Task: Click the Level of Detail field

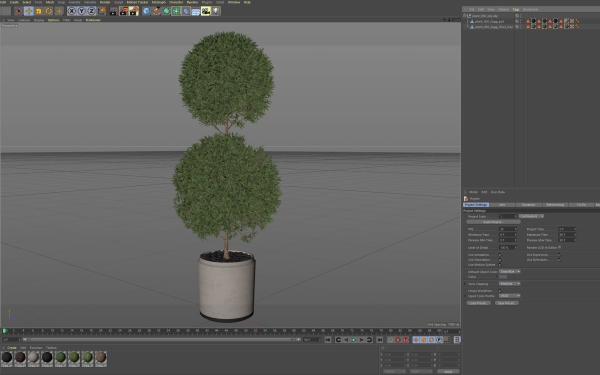Action: point(508,248)
